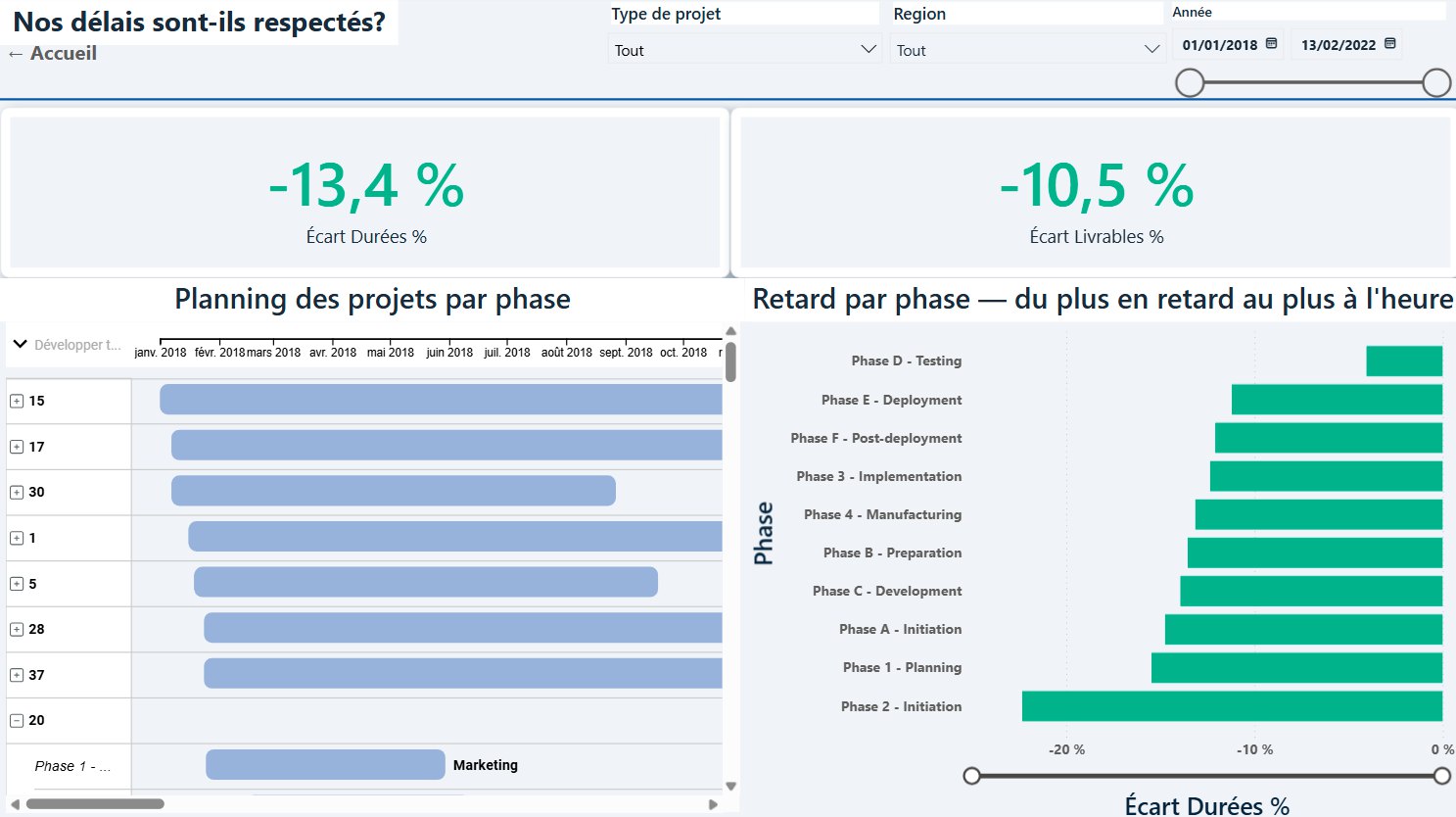The height and width of the screenshot is (817, 1456).
Task: Select the Phase C - Development bar
Action: pos(1311,591)
